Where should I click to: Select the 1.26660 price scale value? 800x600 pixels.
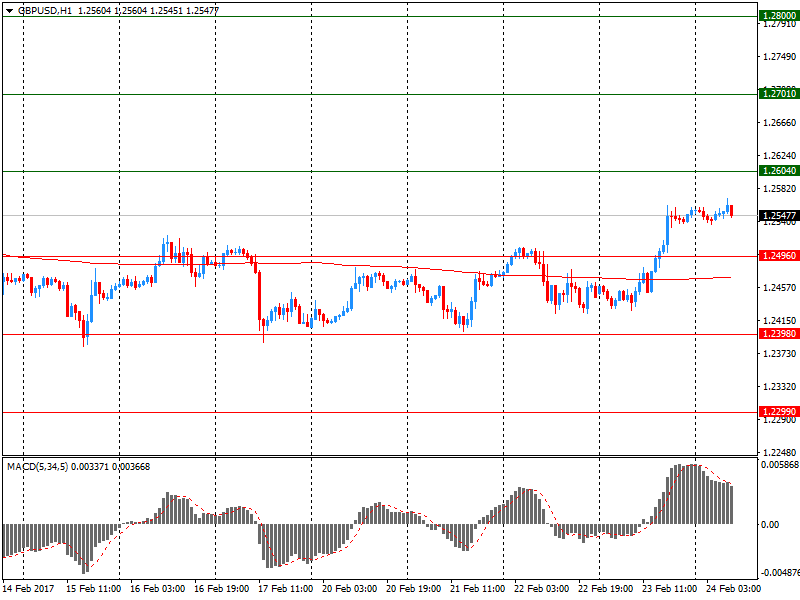pos(779,122)
